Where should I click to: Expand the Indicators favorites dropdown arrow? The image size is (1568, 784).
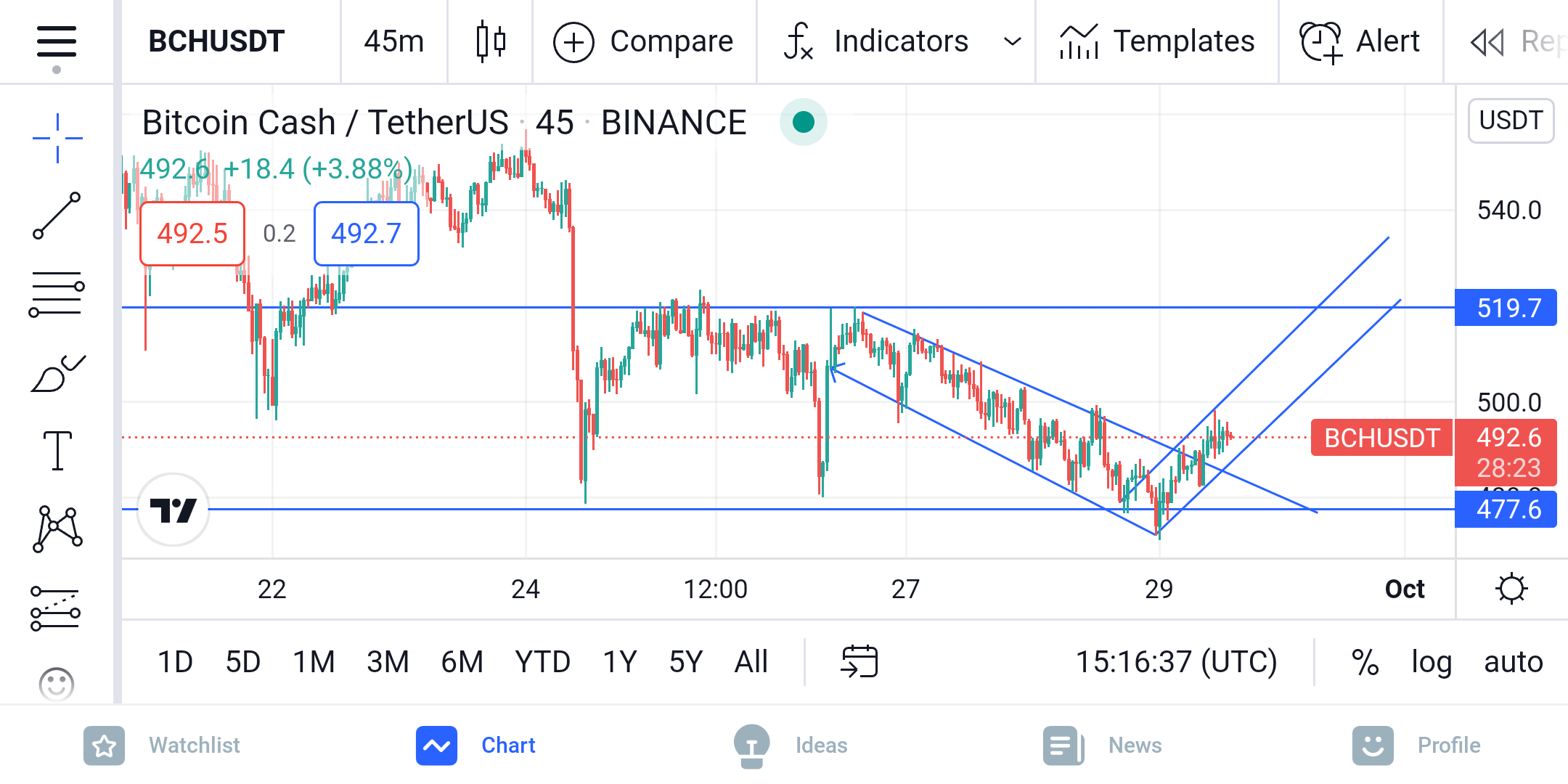click(1012, 41)
